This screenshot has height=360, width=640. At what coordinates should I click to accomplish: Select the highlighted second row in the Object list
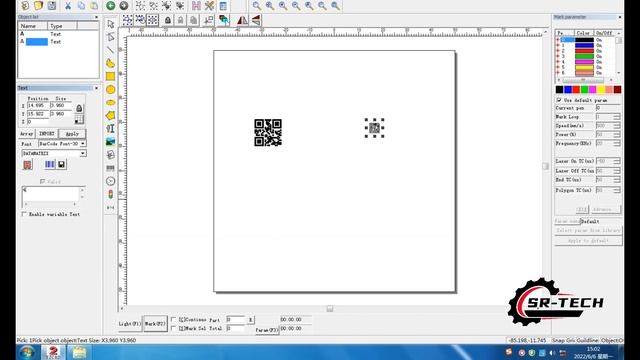(x=58, y=42)
